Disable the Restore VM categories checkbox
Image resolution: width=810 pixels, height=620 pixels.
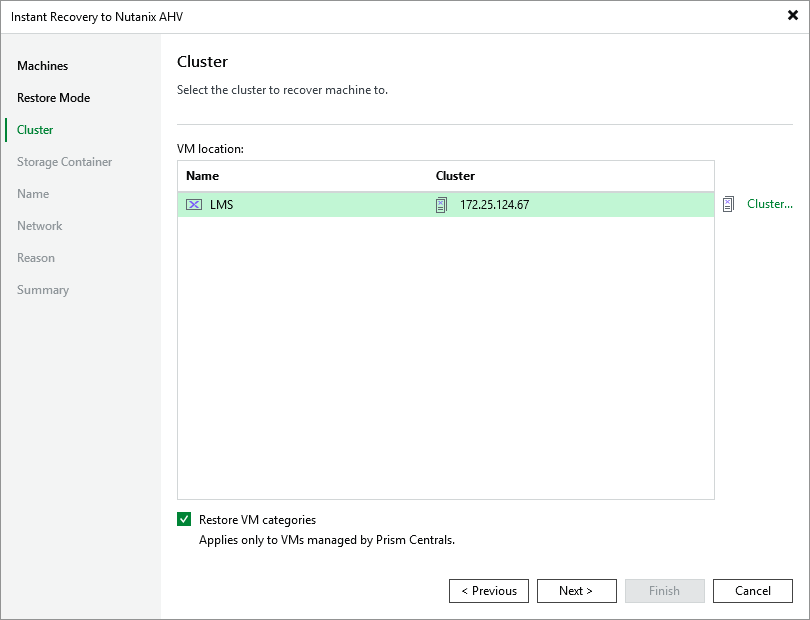pos(185,519)
